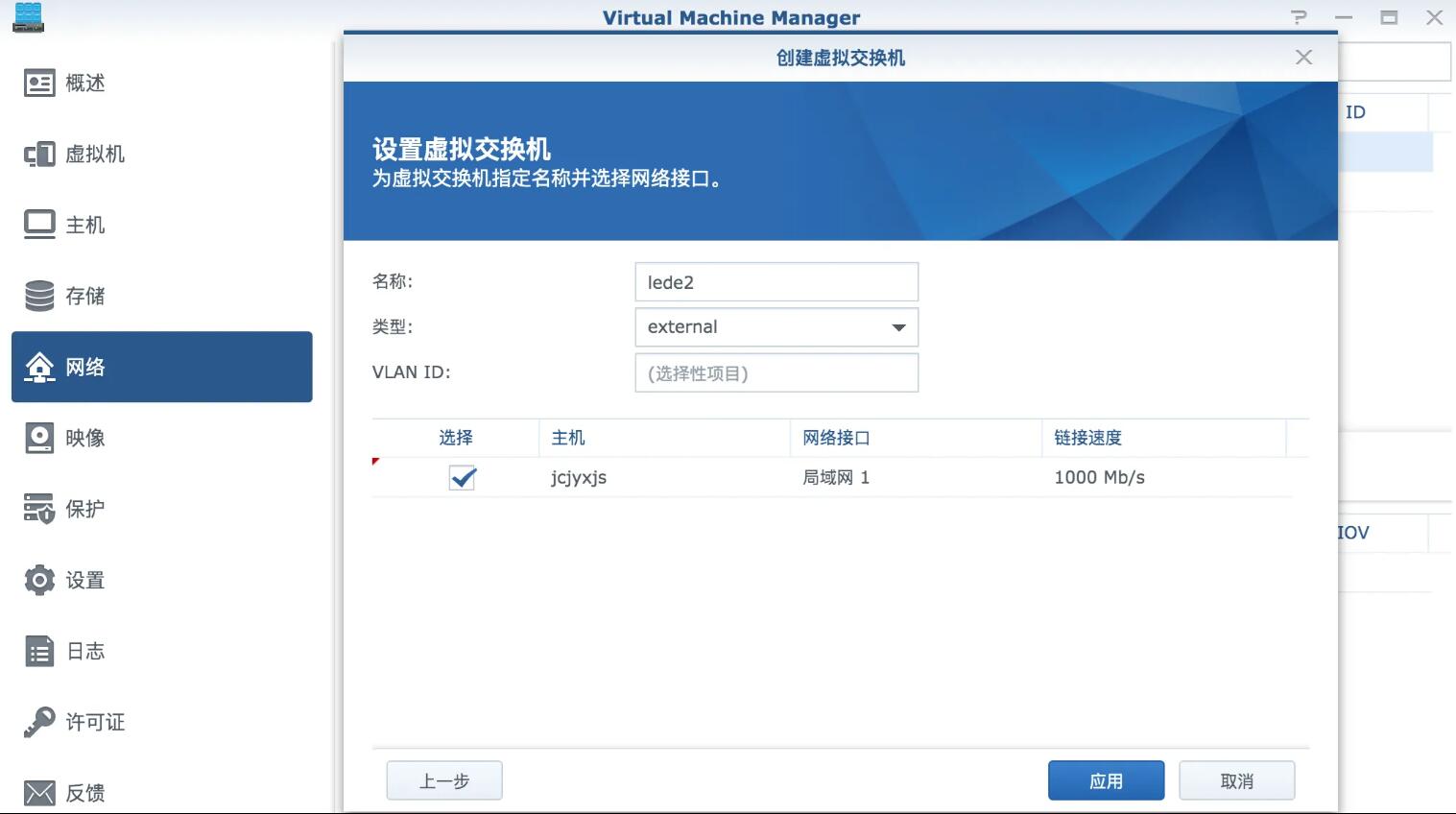Click the Cancel (取消) button
1456x814 pixels.
pyautogui.click(x=1236, y=780)
